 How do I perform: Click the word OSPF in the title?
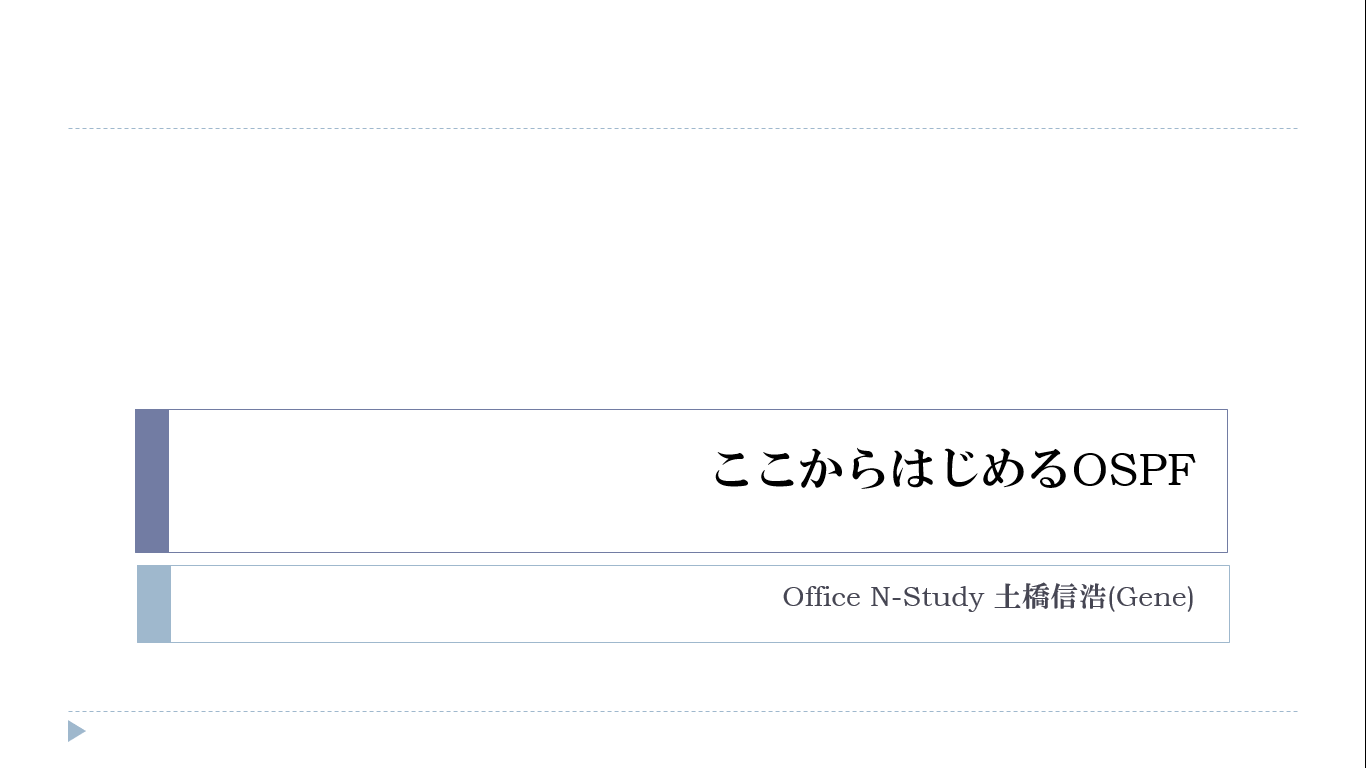pos(1133,471)
